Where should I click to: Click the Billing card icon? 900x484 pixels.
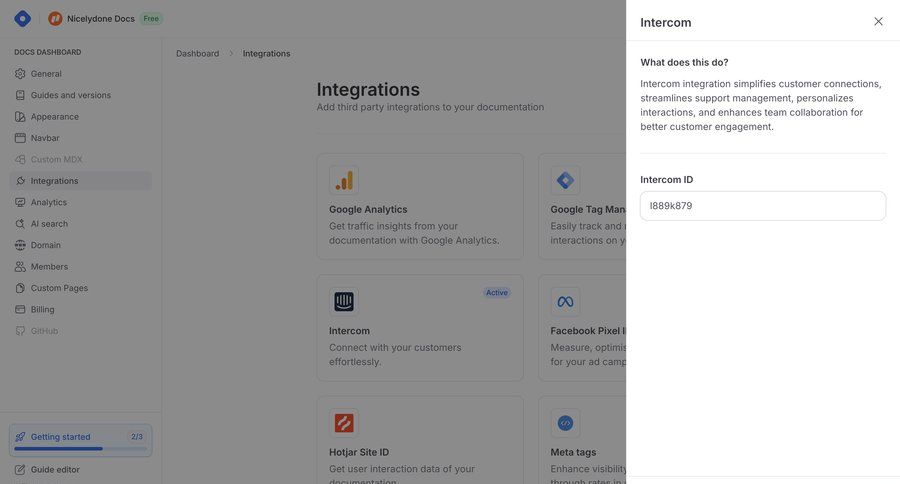pos(20,309)
